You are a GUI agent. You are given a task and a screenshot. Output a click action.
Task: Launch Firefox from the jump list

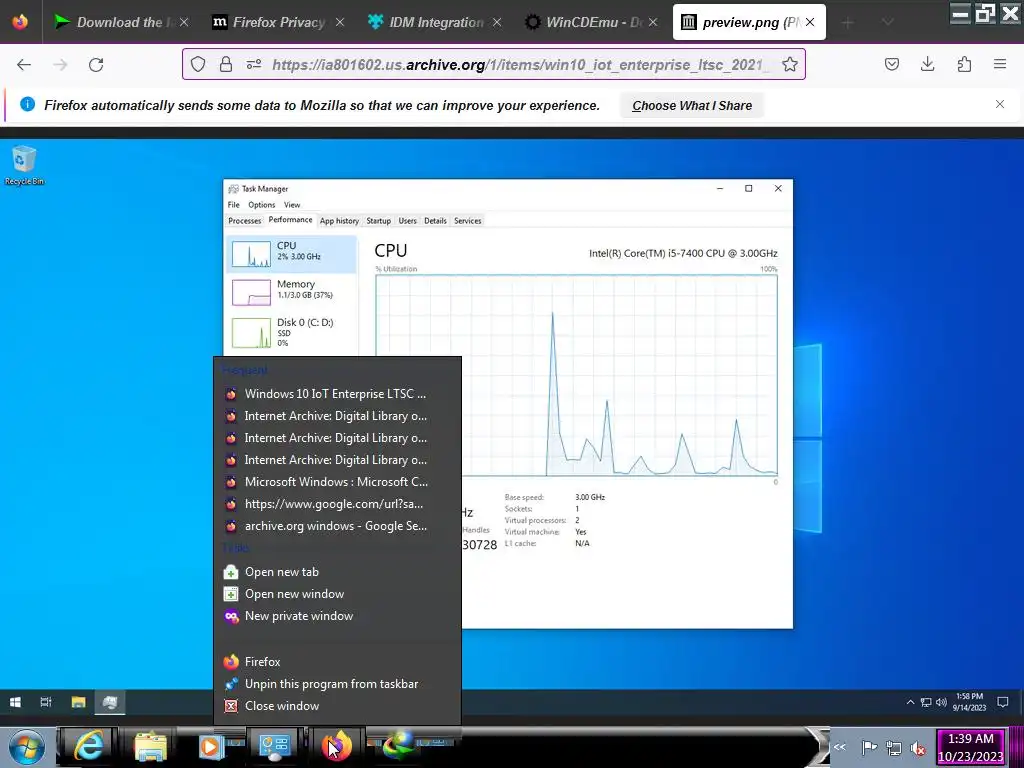[x=337, y=662]
